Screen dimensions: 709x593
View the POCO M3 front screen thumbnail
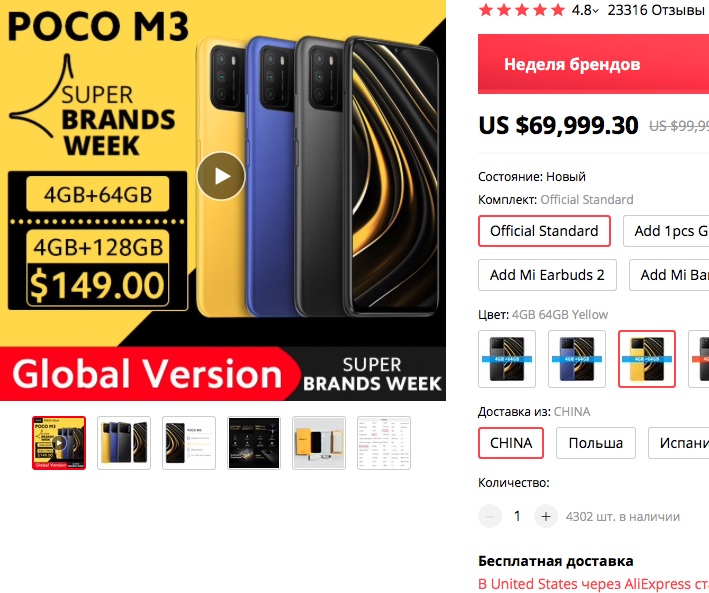click(189, 443)
